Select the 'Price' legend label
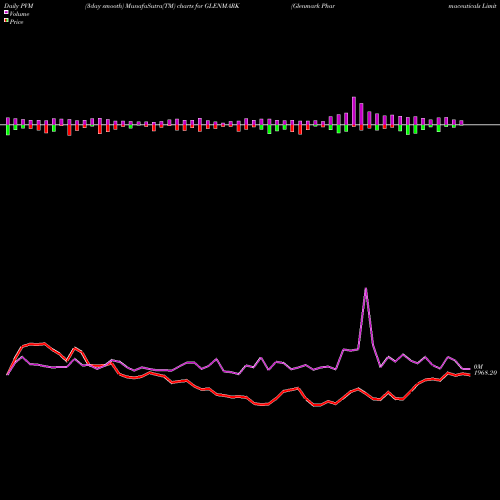 (x=16, y=22)
